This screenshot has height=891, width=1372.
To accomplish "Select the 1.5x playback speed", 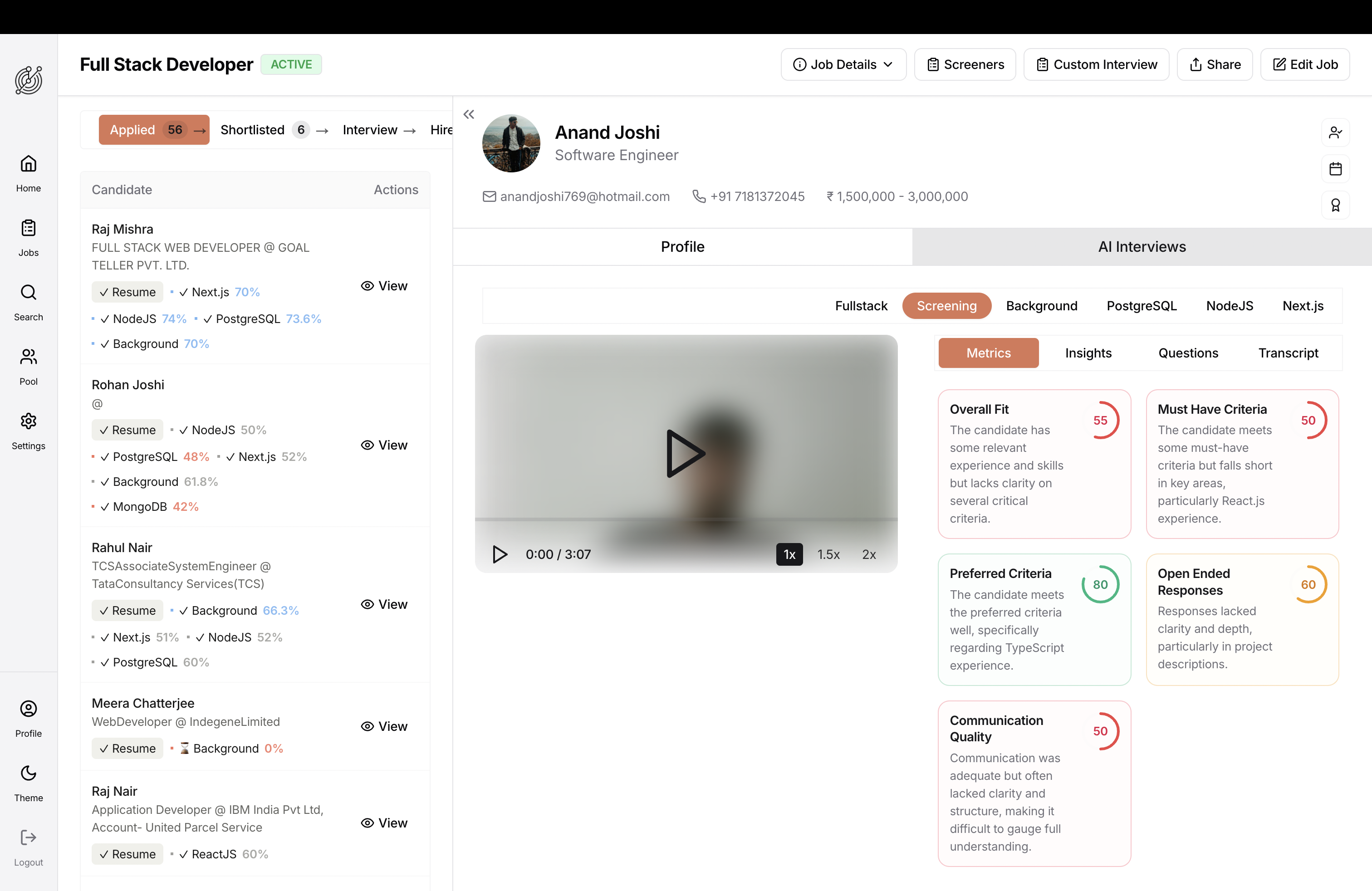I will click(x=828, y=554).
